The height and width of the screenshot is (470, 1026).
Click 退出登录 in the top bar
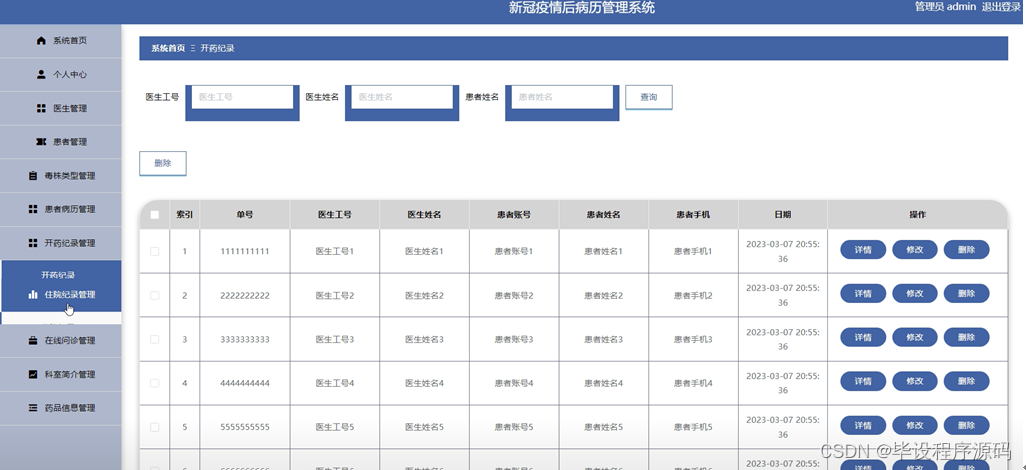point(1001,7)
